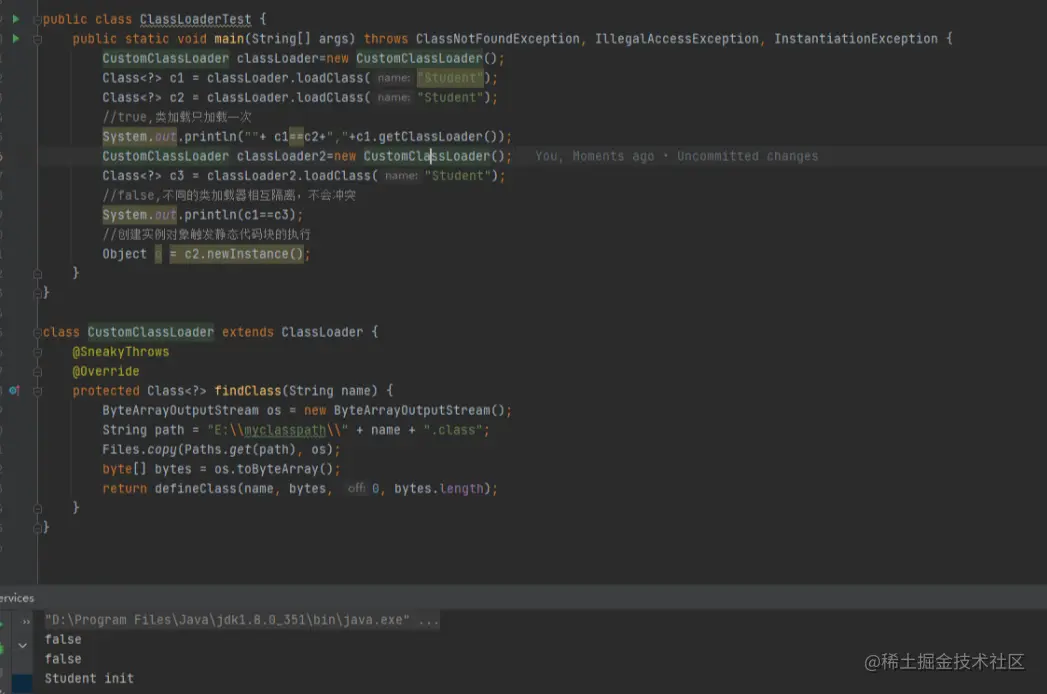1047x694 pixels.
Task: Click os.toByteArray() call
Action: point(274,469)
